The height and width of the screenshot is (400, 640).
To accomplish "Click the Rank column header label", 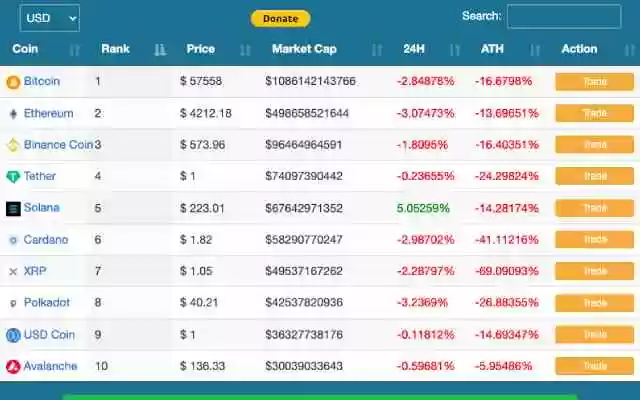I will click(116, 49).
